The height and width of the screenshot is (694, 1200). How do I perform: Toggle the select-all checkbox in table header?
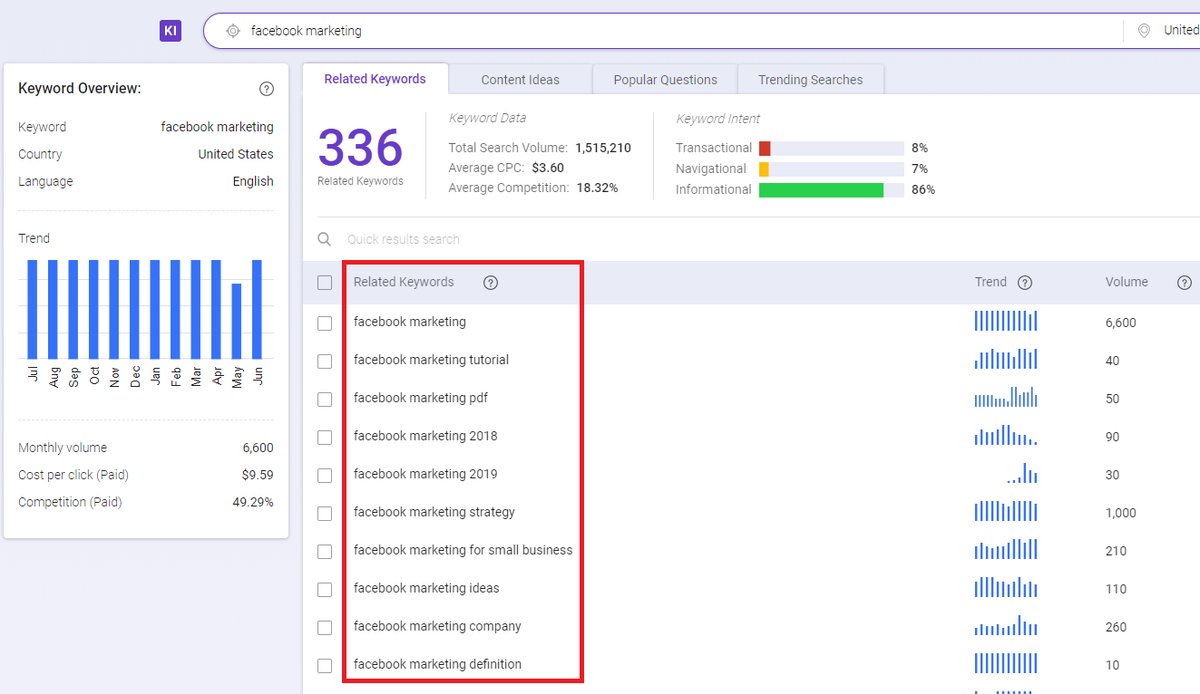tap(325, 283)
